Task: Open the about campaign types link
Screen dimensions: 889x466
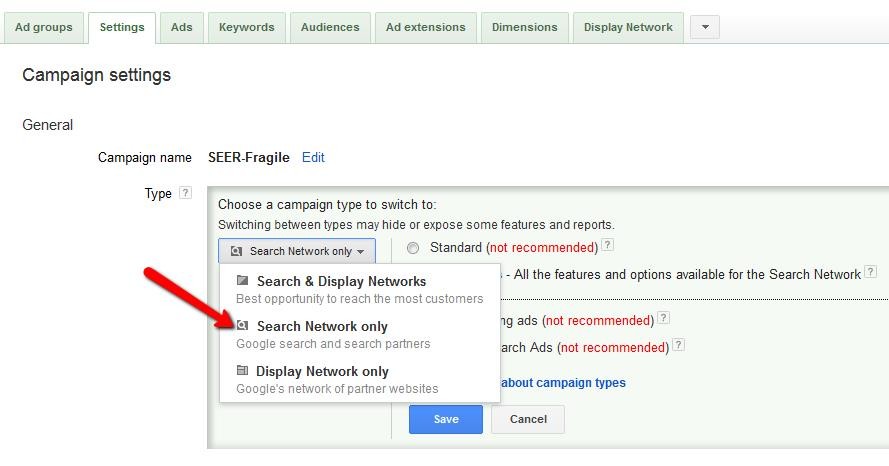Action: click(x=562, y=383)
